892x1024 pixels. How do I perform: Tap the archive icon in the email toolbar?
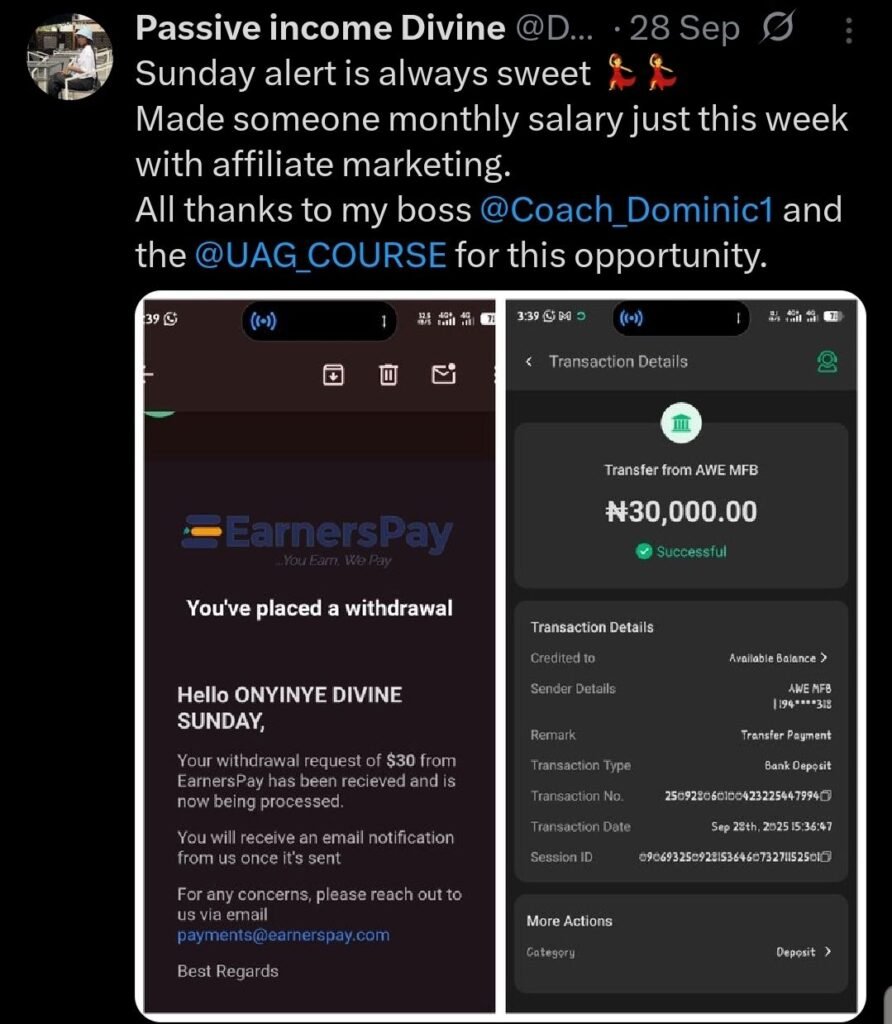(x=333, y=374)
